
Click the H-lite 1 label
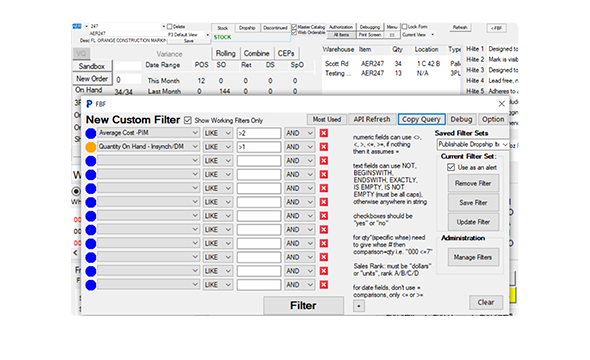pos(475,49)
